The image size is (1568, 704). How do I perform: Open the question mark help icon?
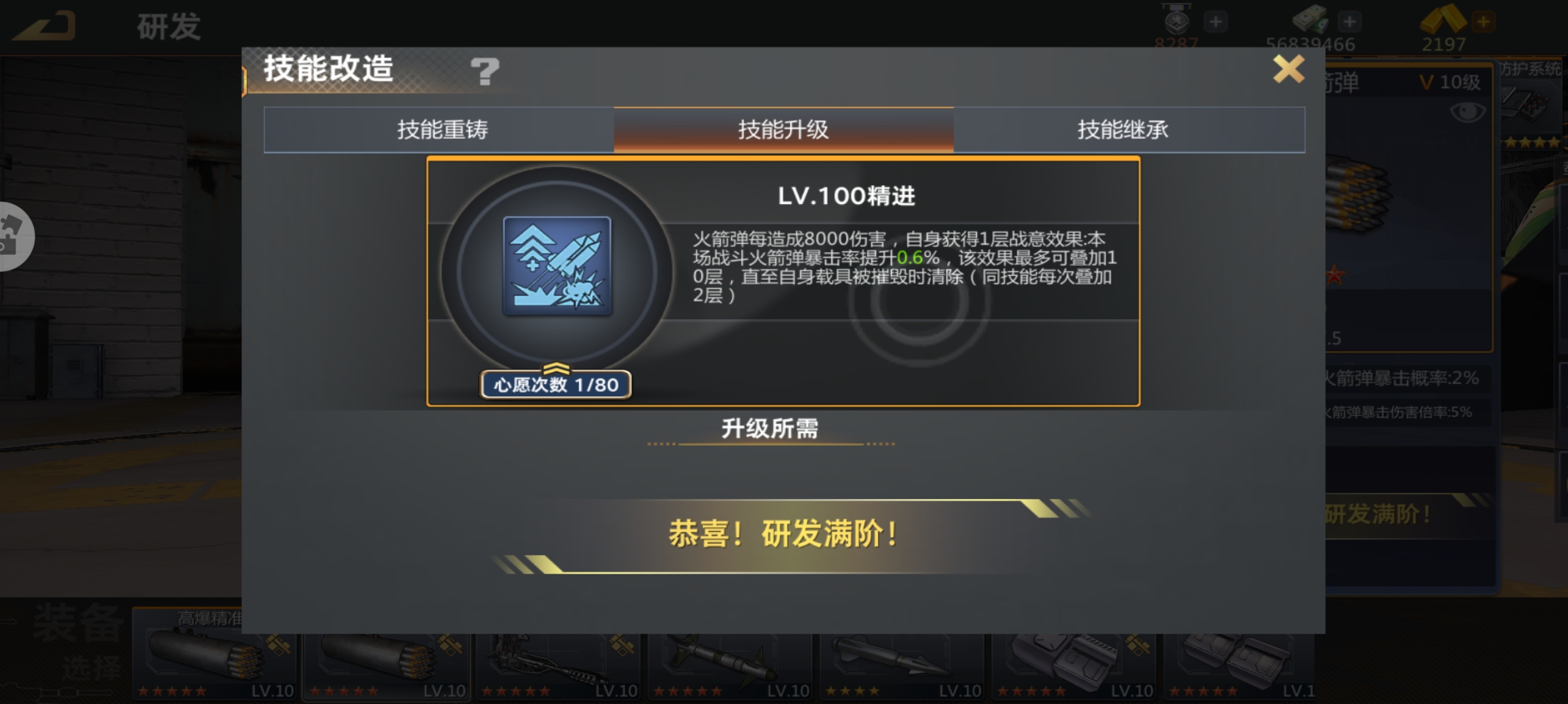[x=485, y=70]
